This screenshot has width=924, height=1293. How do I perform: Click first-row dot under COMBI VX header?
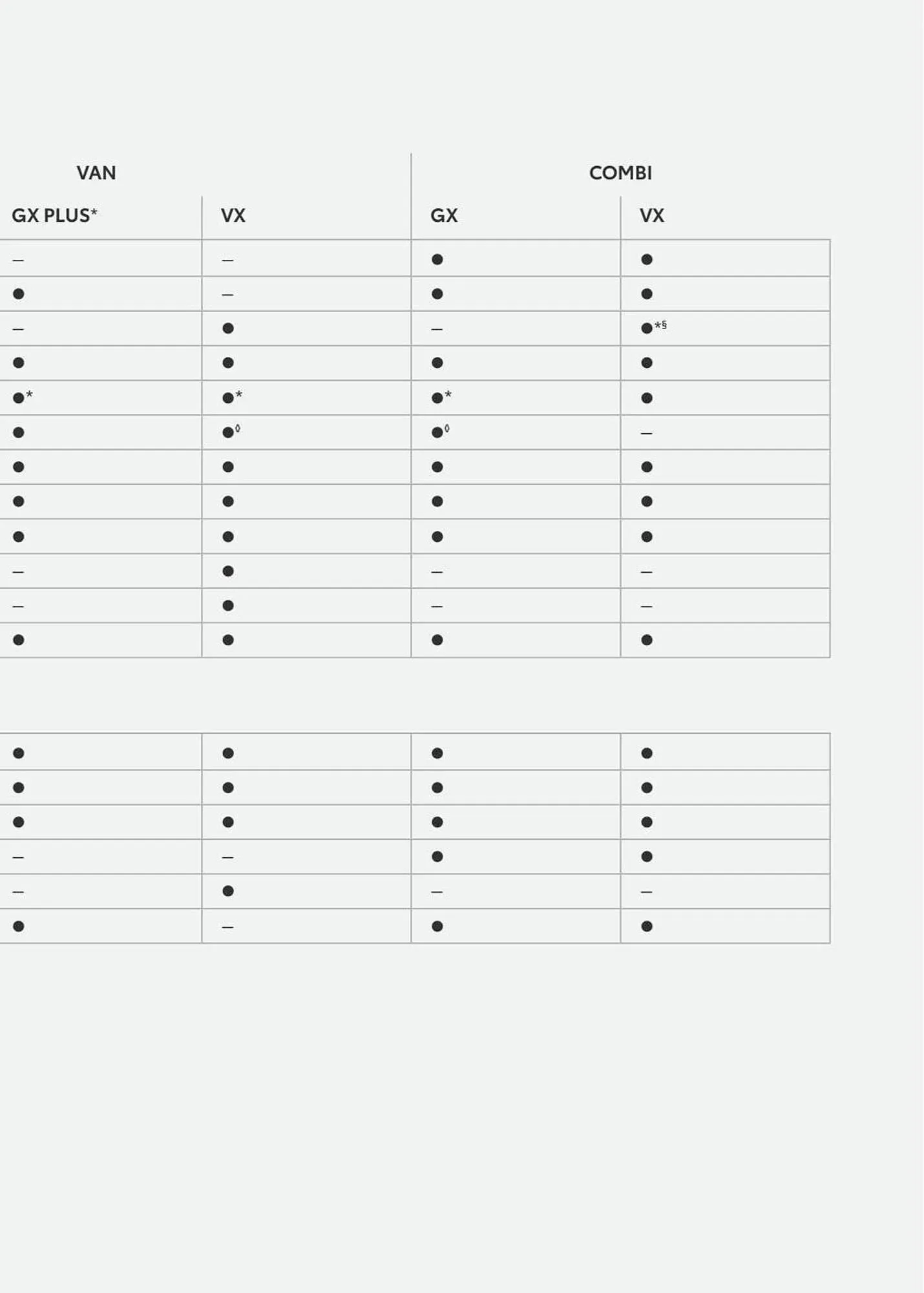coord(647,259)
